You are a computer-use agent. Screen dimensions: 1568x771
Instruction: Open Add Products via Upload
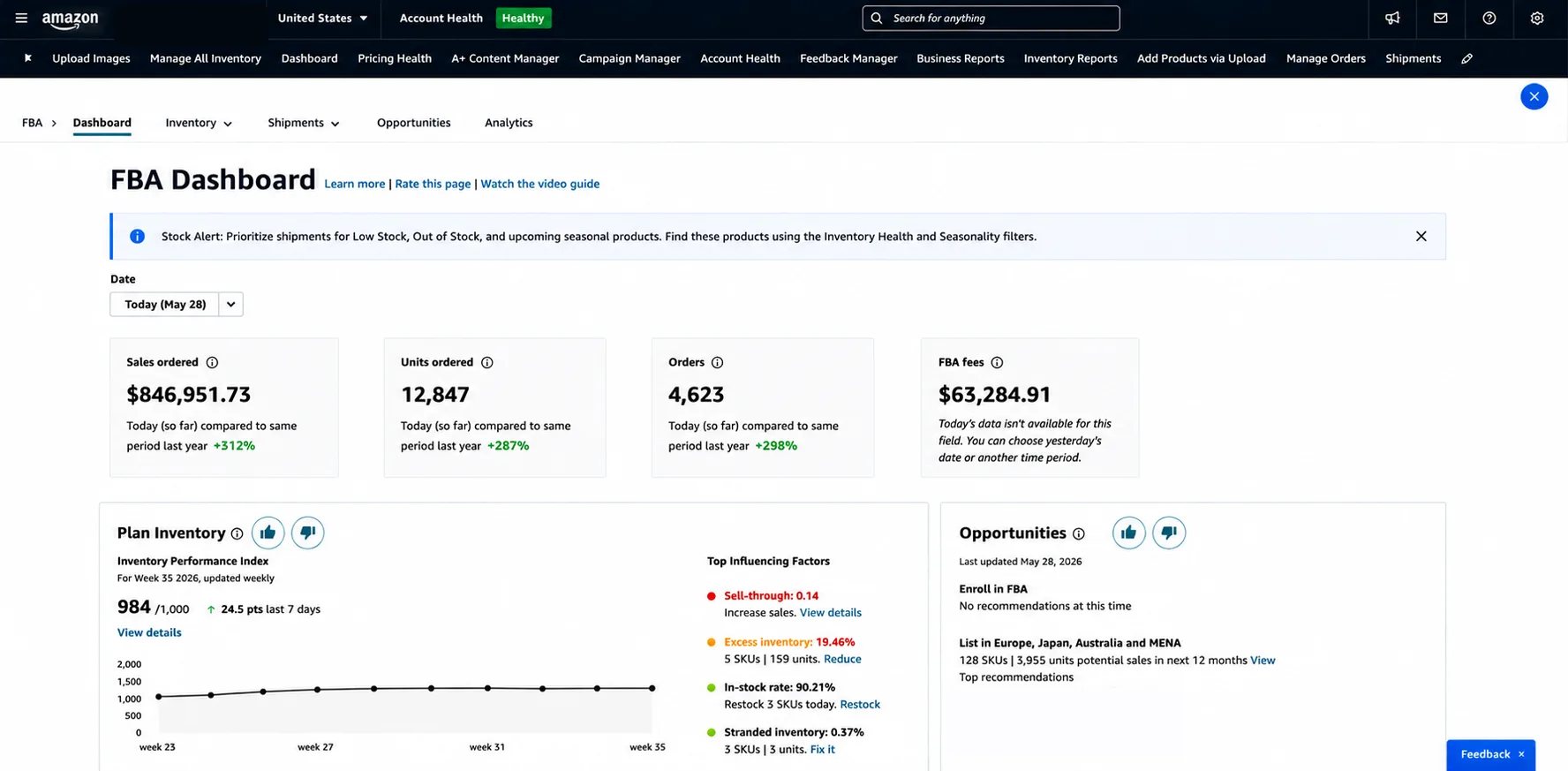click(1201, 58)
